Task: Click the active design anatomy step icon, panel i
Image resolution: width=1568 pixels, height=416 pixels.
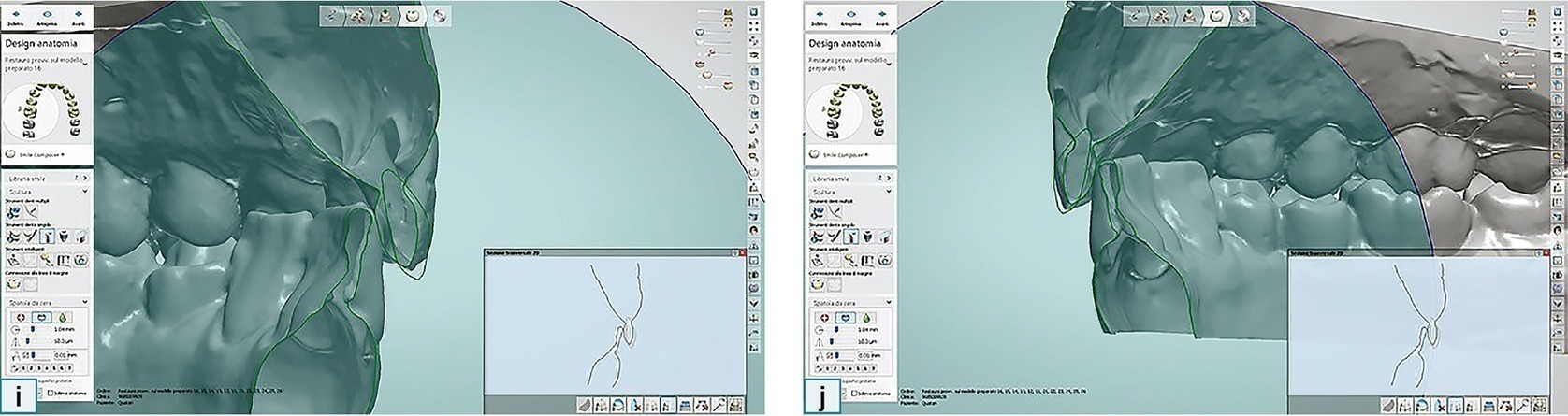Action: (410, 15)
